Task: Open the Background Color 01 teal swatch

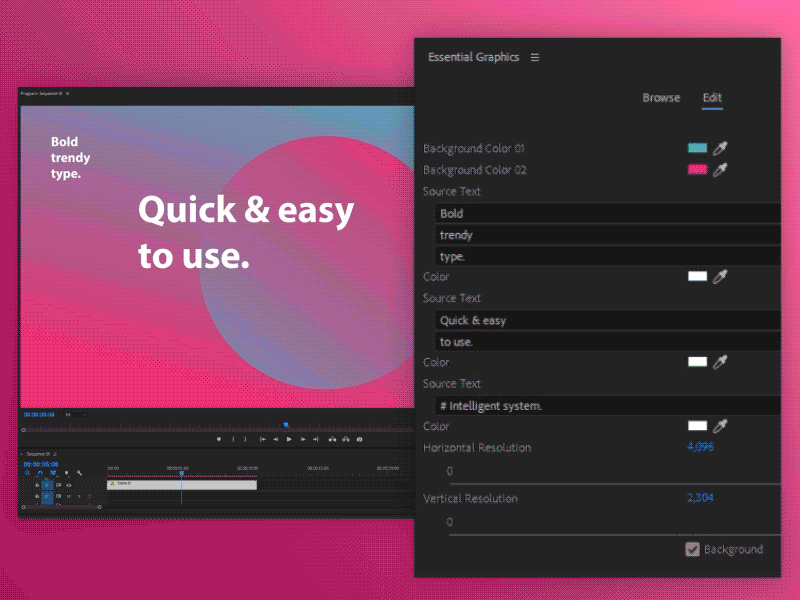Action: (697, 148)
